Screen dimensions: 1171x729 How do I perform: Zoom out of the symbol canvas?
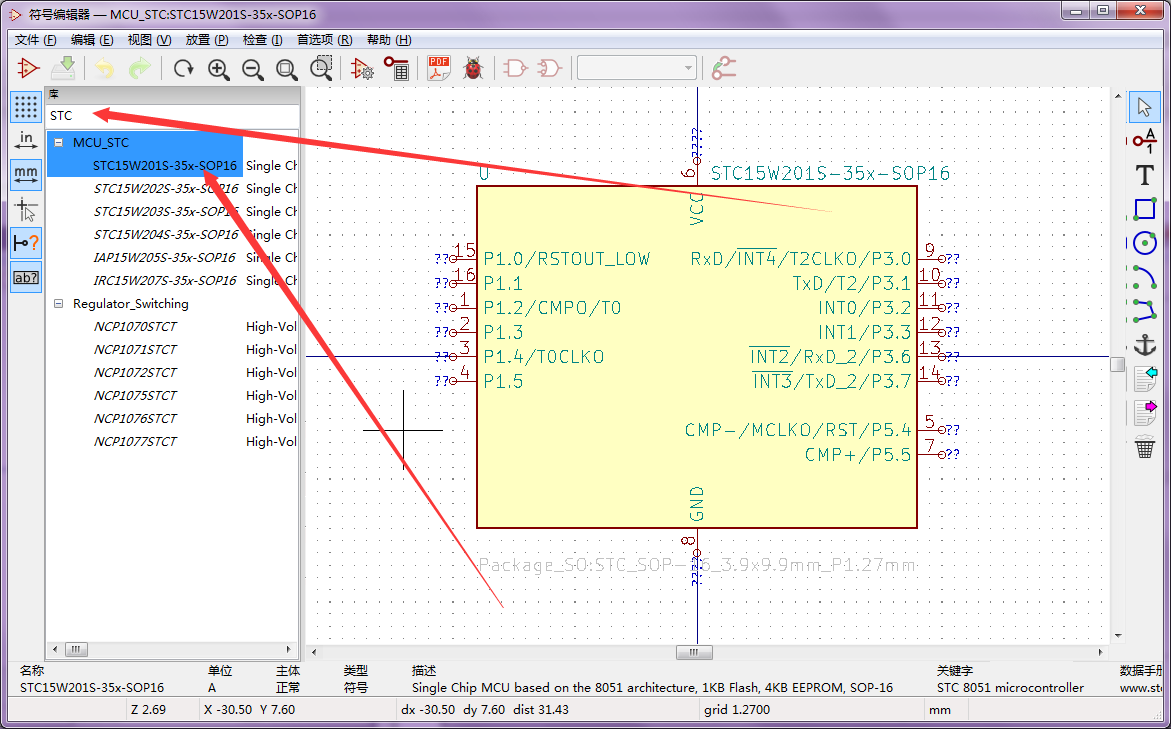(x=253, y=69)
